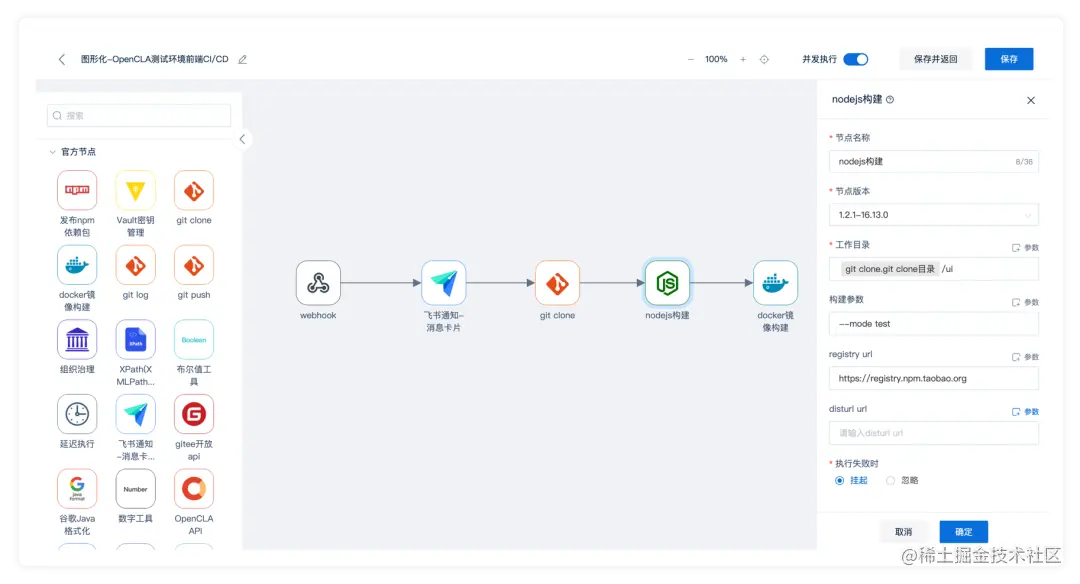Click 参数 link beside disturl url
1080x584 pixels.
click(1025, 412)
